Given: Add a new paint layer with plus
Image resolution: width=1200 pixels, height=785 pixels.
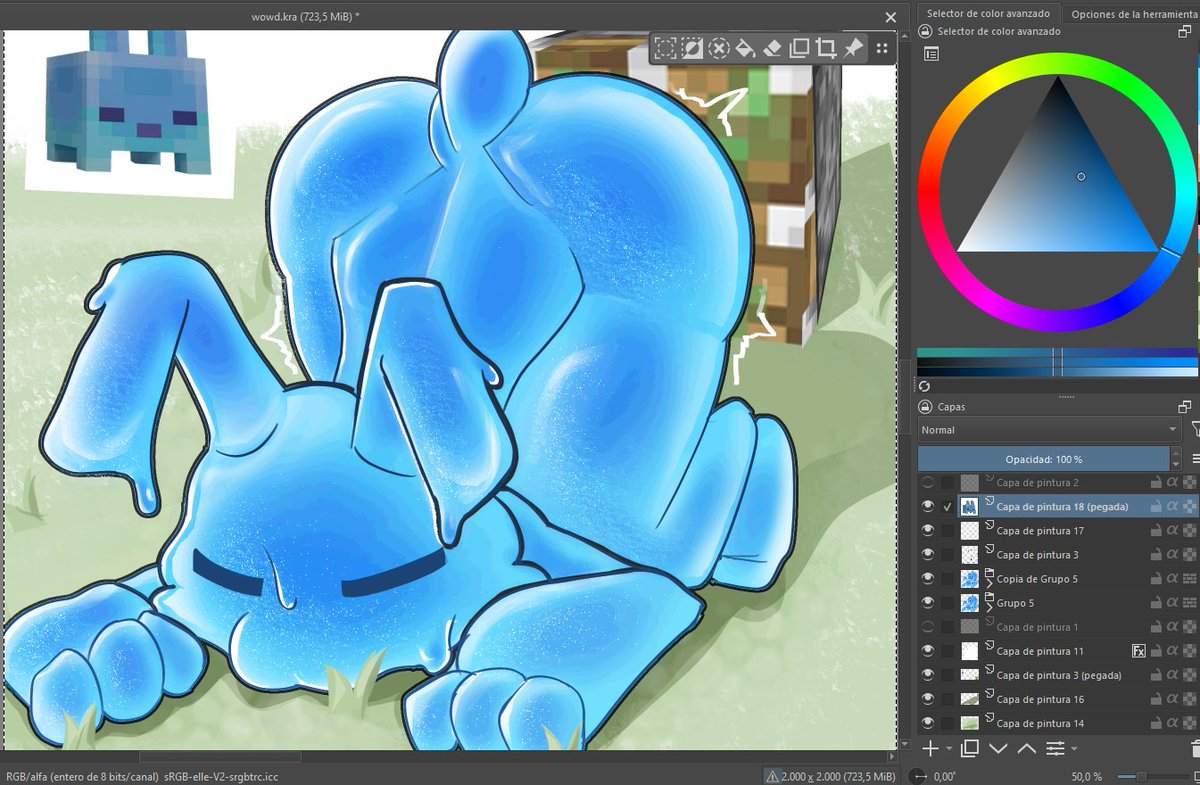Looking at the screenshot, I should coord(931,748).
